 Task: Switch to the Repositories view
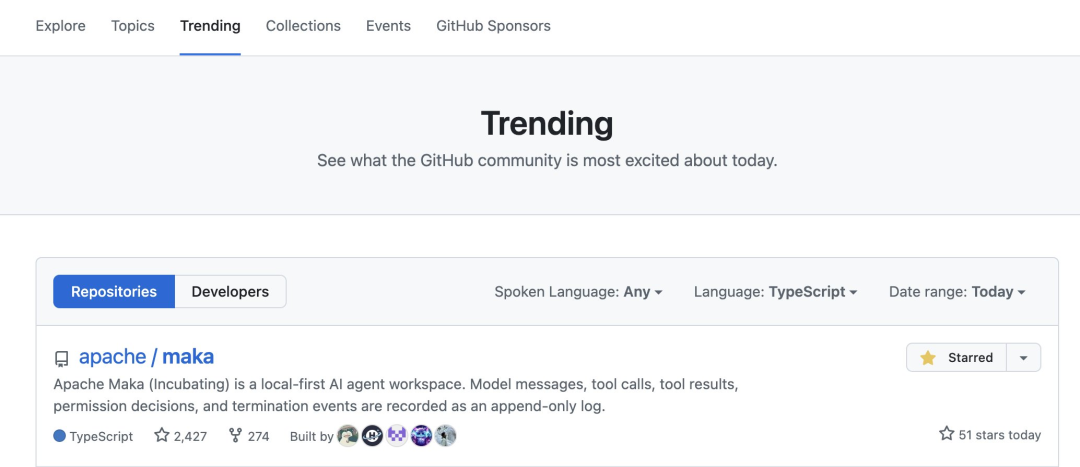pyautogui.click(x=114, y=291)
